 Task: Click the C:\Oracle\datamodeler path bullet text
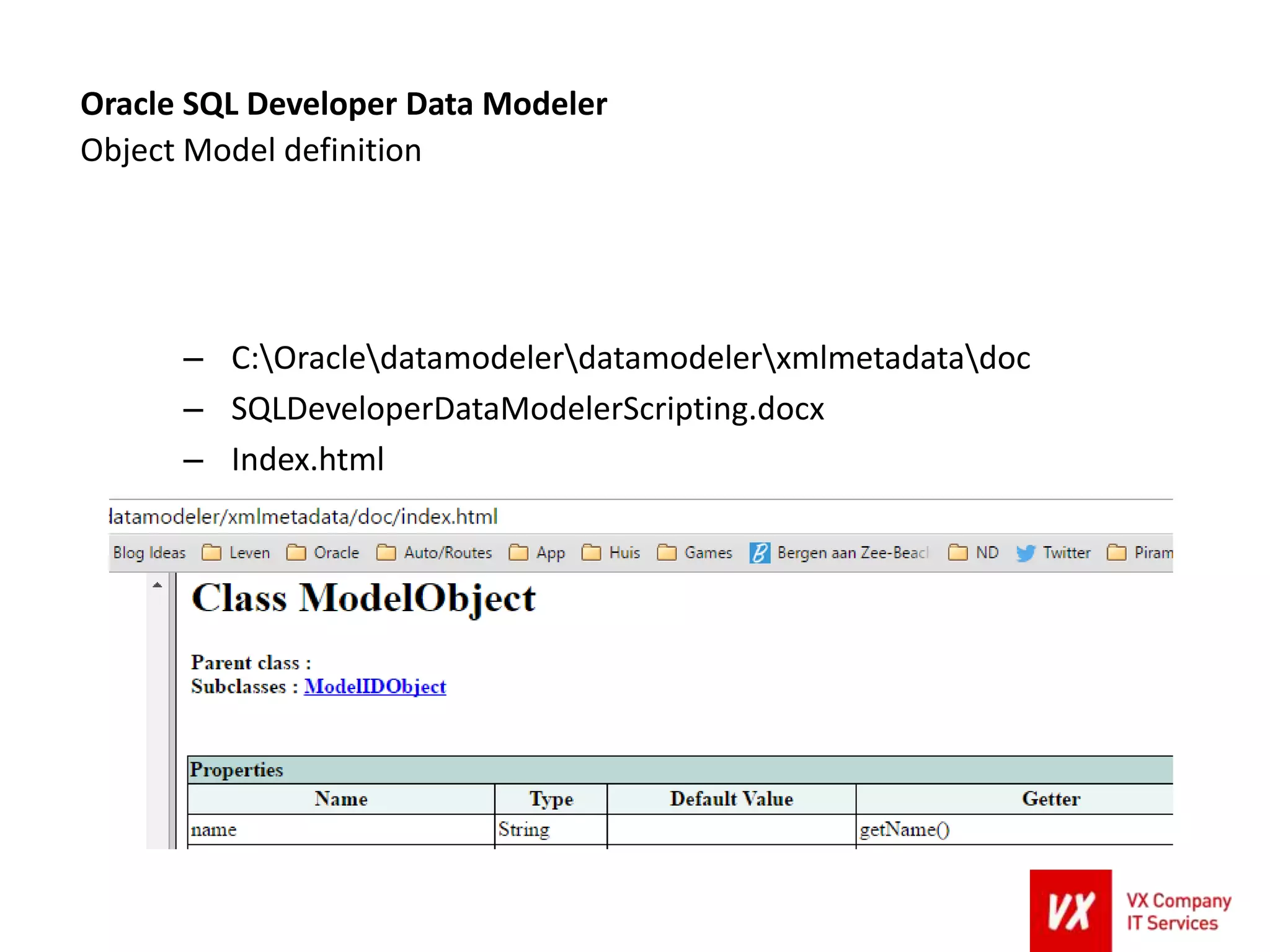tap(631, 358)
